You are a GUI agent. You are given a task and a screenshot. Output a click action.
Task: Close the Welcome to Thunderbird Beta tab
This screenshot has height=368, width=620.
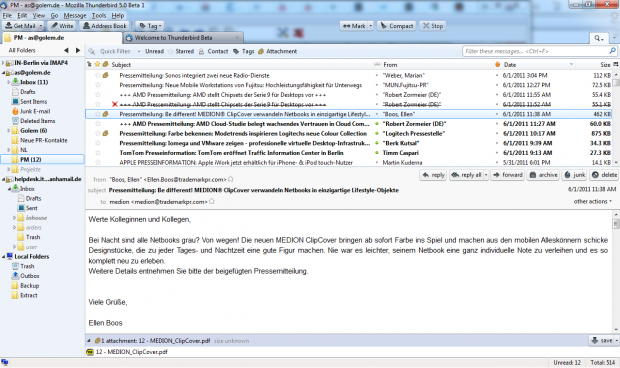(x=237, y=38)
